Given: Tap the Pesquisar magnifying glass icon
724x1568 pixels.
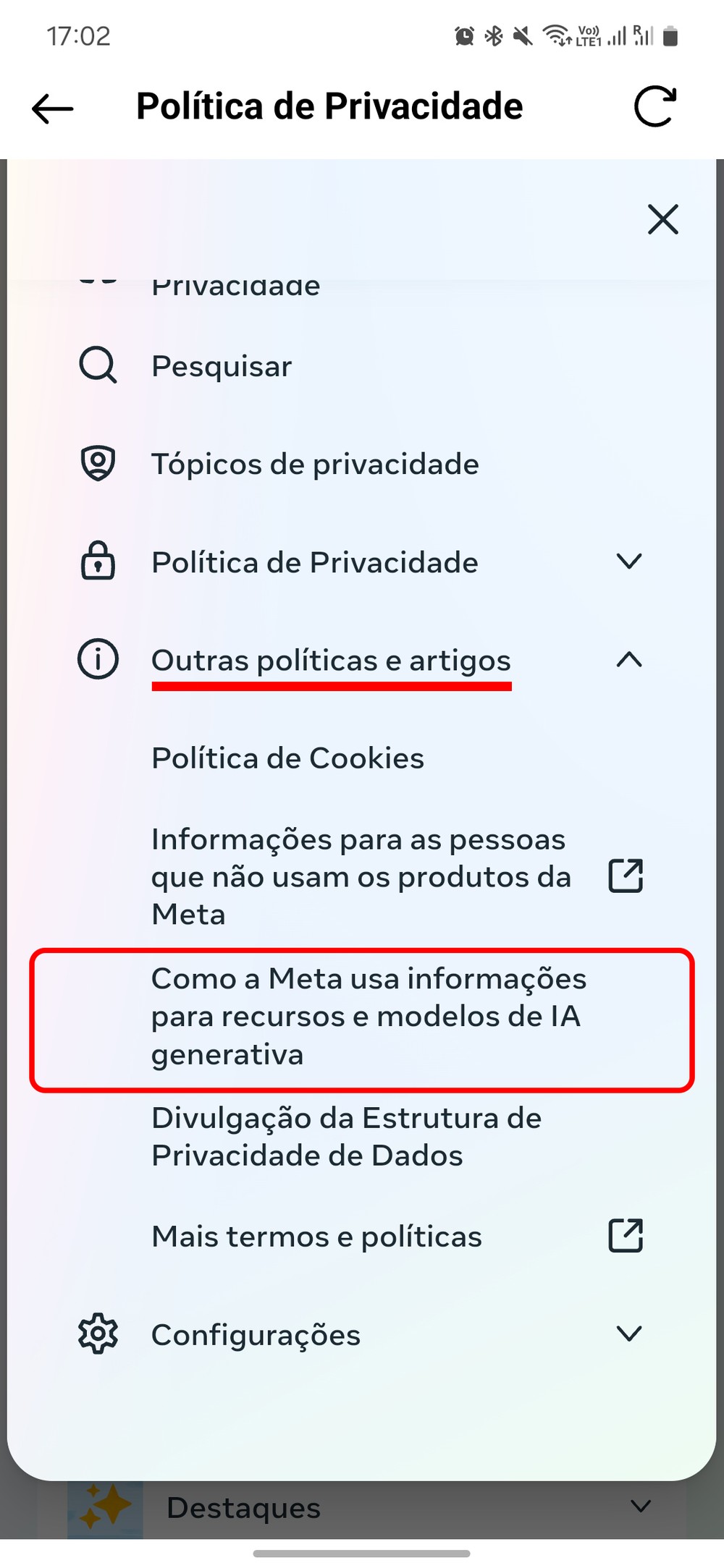Looking at the screenshot, I should coord(98,365).
